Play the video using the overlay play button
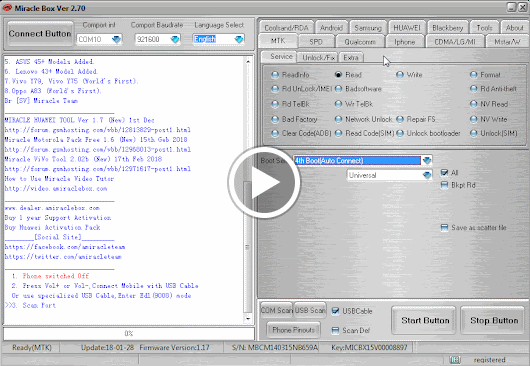This screenshot has width=530, height=366. click(264, 182)
